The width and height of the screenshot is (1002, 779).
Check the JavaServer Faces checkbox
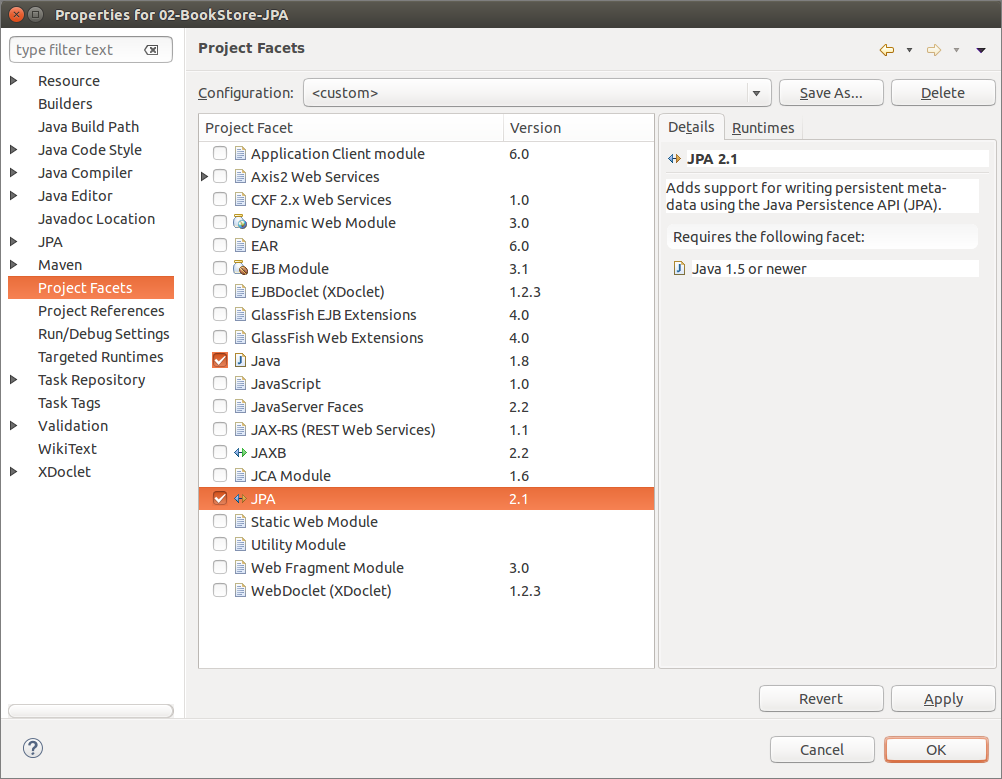click(220, 406)
